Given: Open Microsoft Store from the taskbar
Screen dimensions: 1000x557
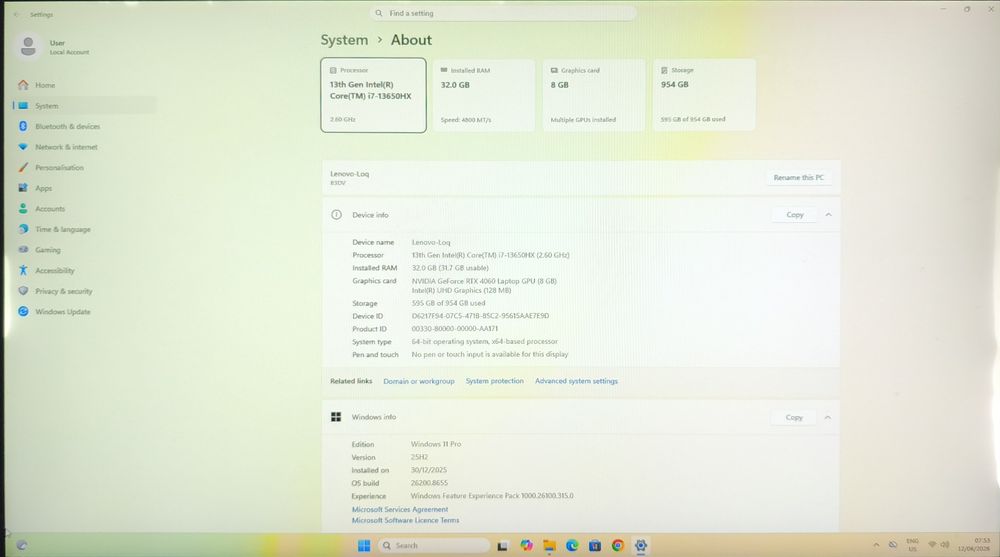Looking at the screenshot, I should [595, 546].
